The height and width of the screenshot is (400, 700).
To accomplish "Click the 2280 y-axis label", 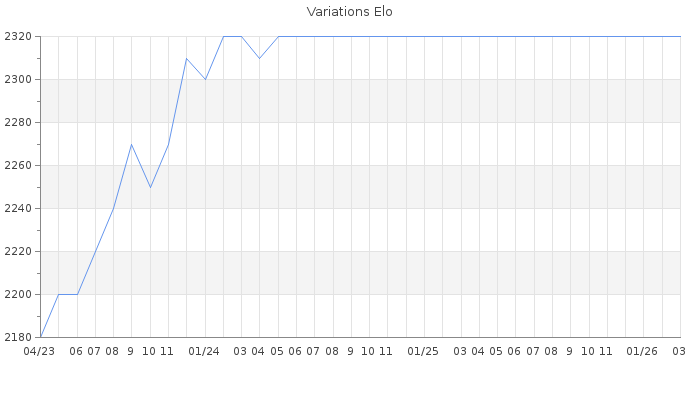I will [18, 122].
